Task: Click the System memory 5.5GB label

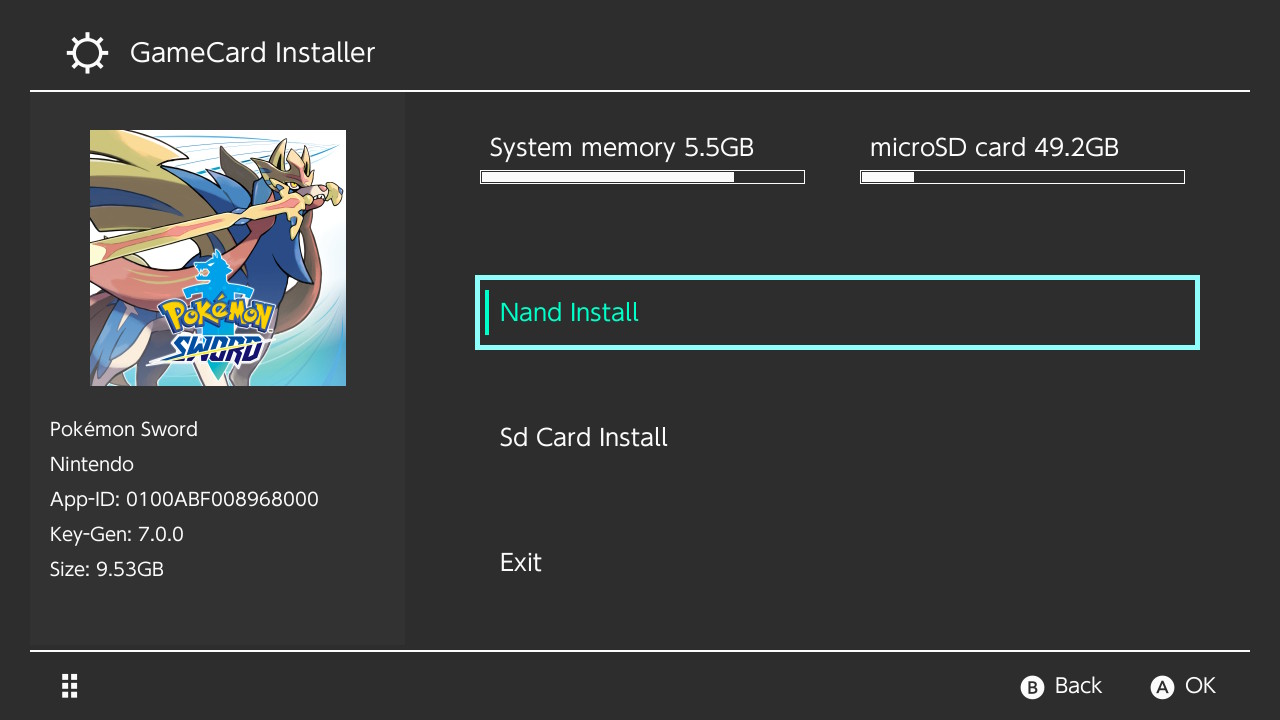Action: pyautogui.click(x=621, y=148)
